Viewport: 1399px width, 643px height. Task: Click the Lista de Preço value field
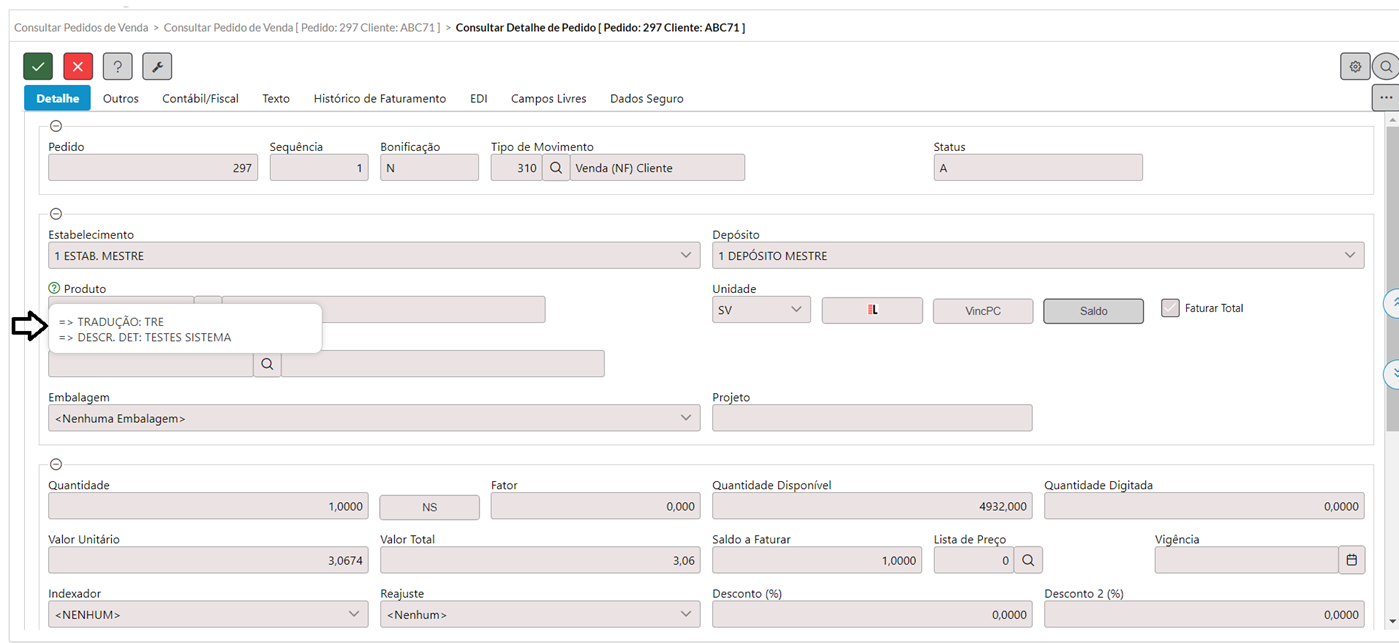tap(974, 560)
